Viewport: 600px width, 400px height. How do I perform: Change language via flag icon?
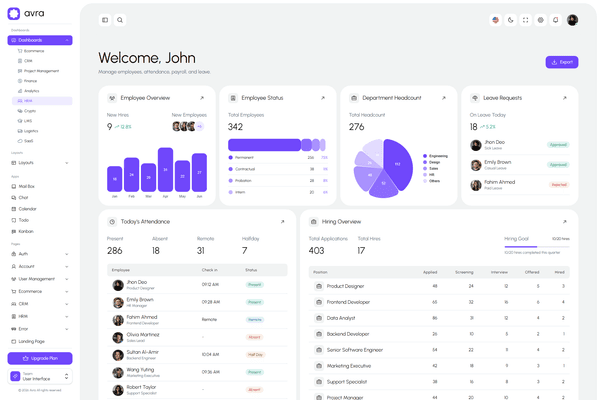(496, 20)
